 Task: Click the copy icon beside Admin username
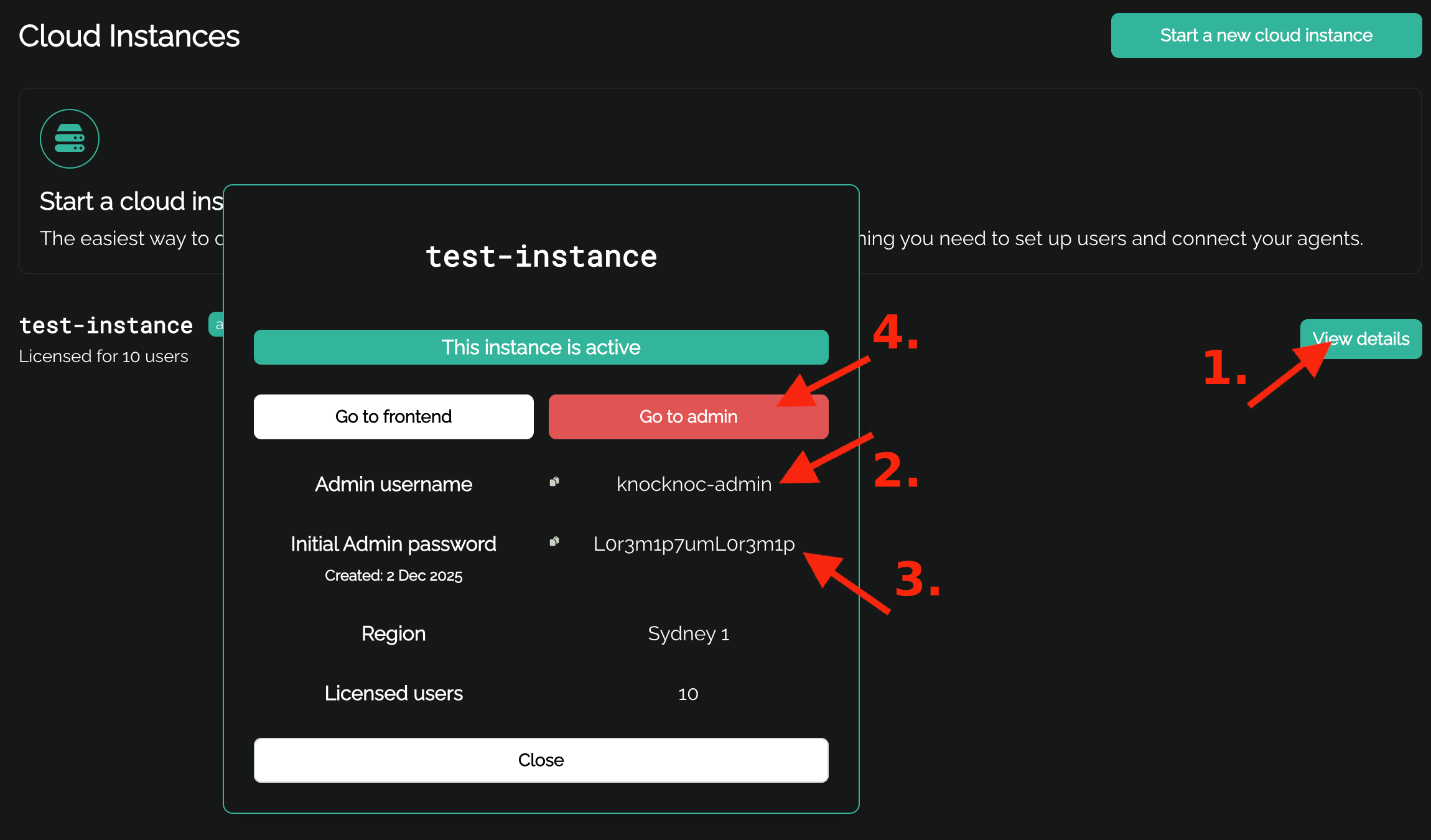click(554, 482)
